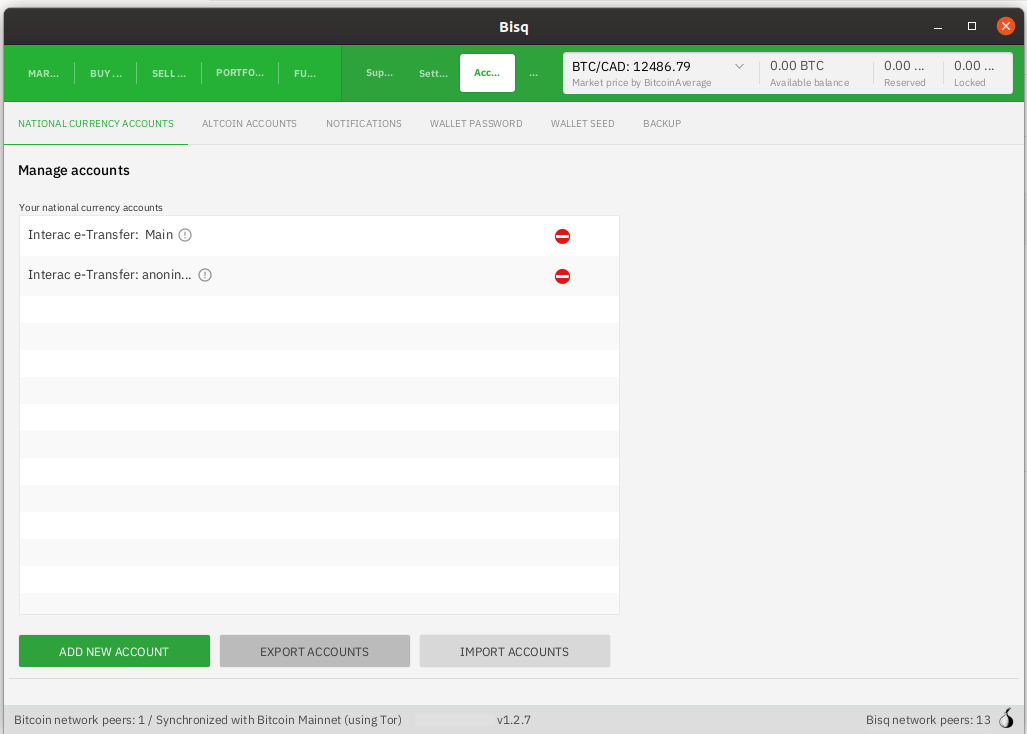Expand the BTC/CAD market price dropdown

pyautogui.click(x=739, y=67)
